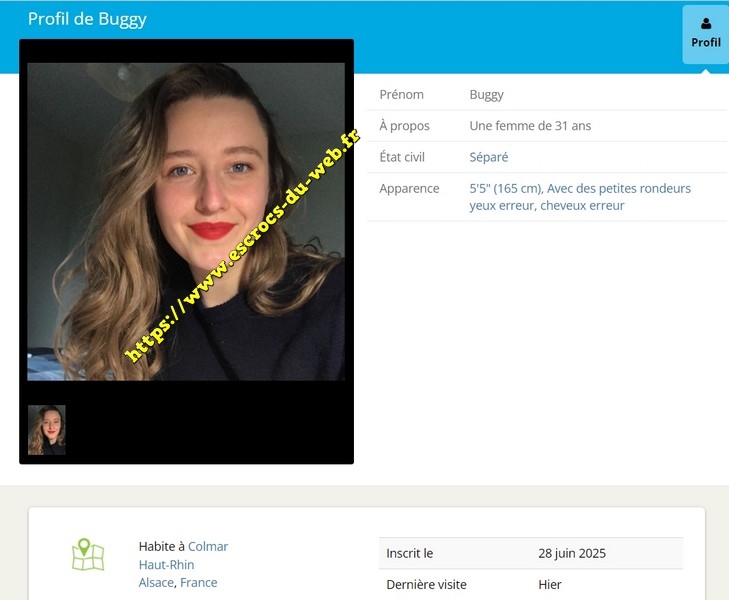Open the Colmar city link
The width and height of the screenshot is (729, 600).
(208, 546)
